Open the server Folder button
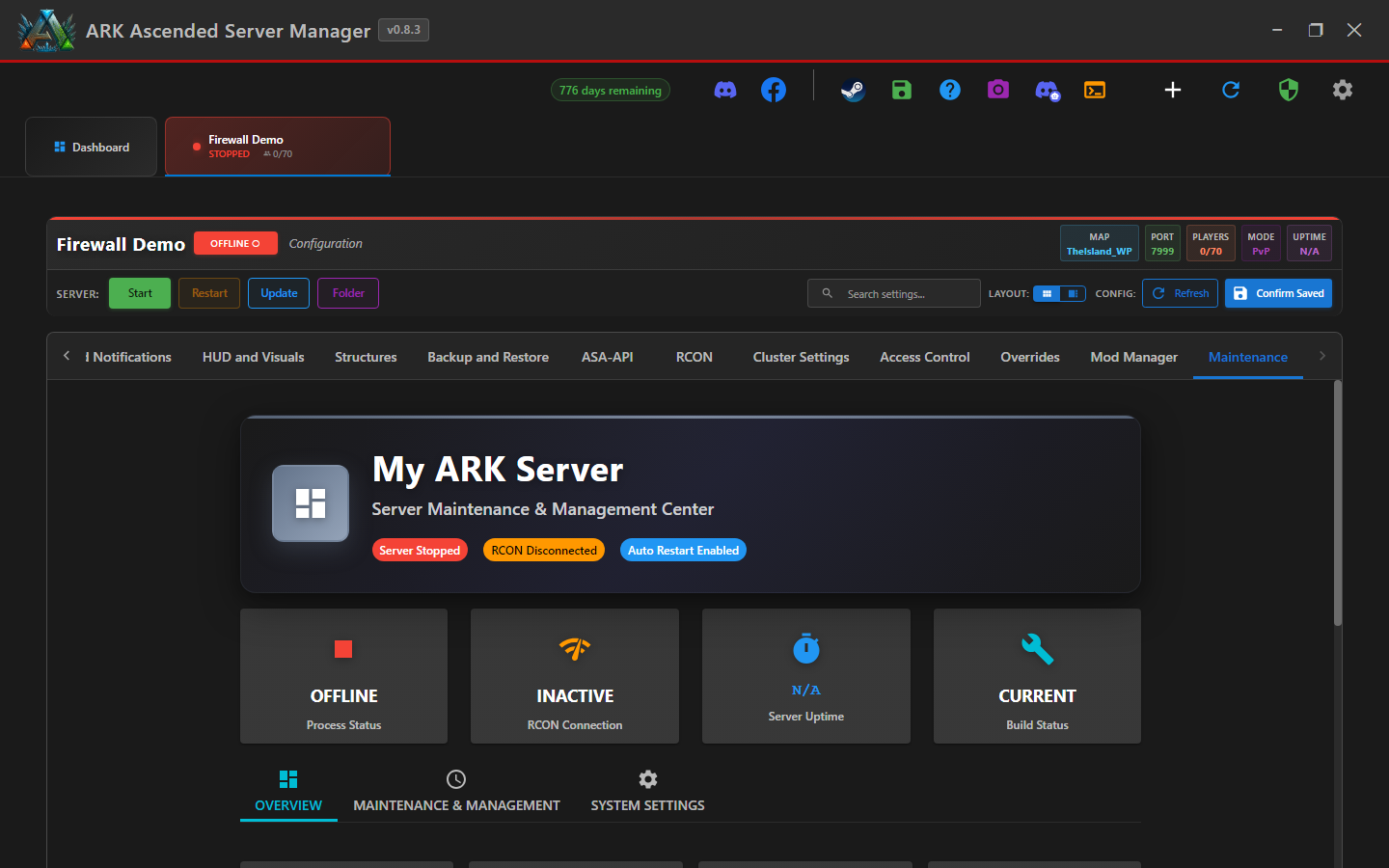1389x868 pixels. [348, 293]
